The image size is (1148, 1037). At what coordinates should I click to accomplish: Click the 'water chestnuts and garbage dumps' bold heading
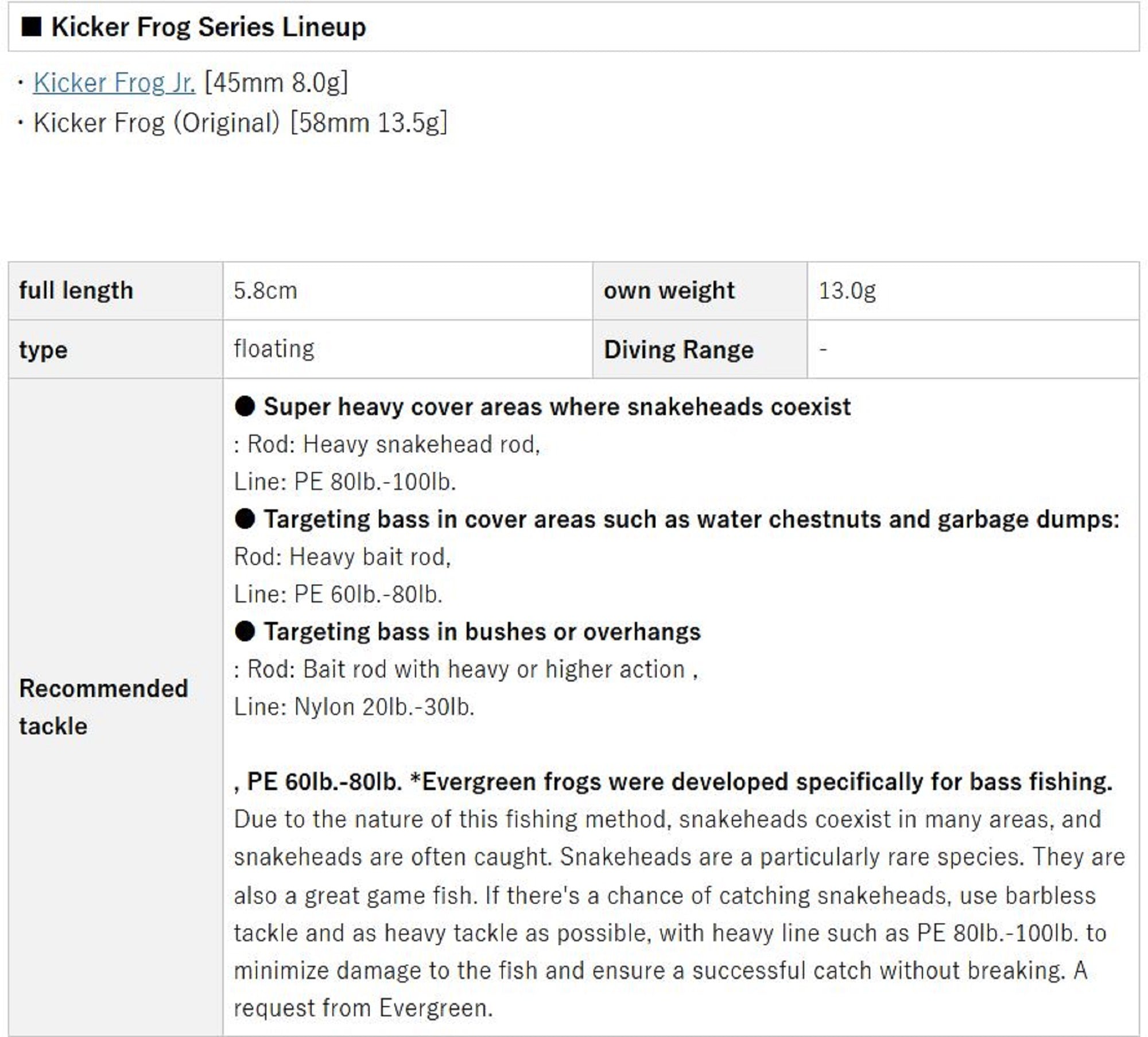click(677, 519)
